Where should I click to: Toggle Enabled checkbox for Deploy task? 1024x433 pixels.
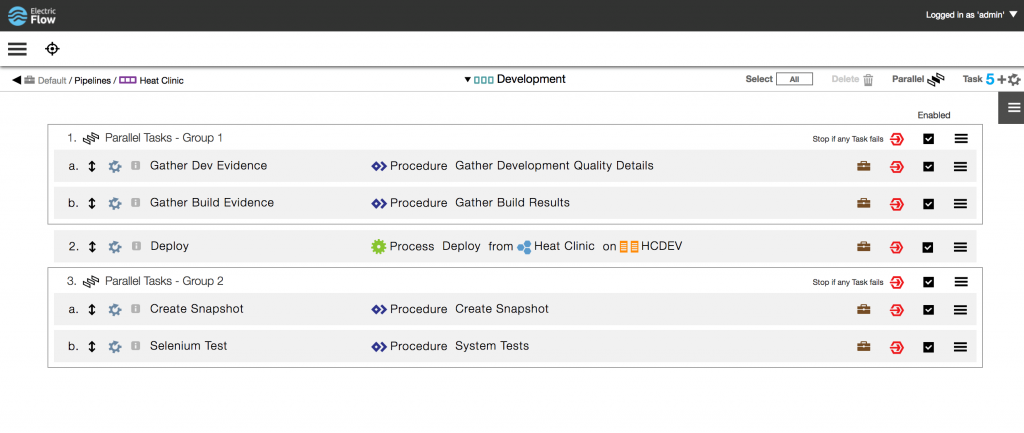pos(928,248)
